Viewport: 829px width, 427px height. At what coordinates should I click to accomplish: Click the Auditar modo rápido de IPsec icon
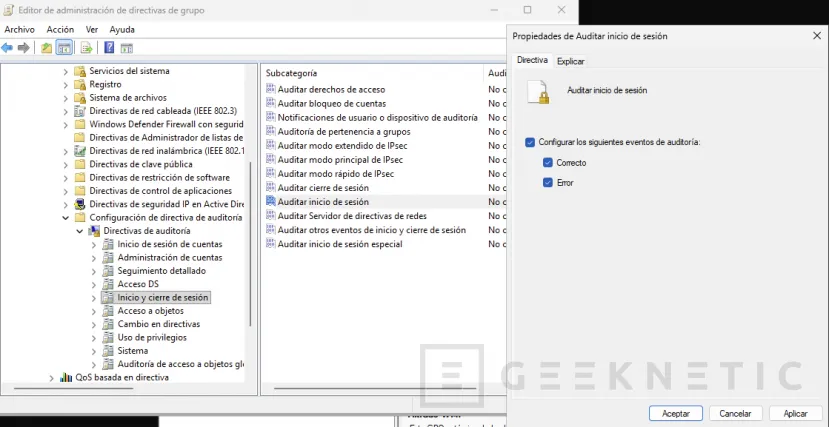pos(271,173)
